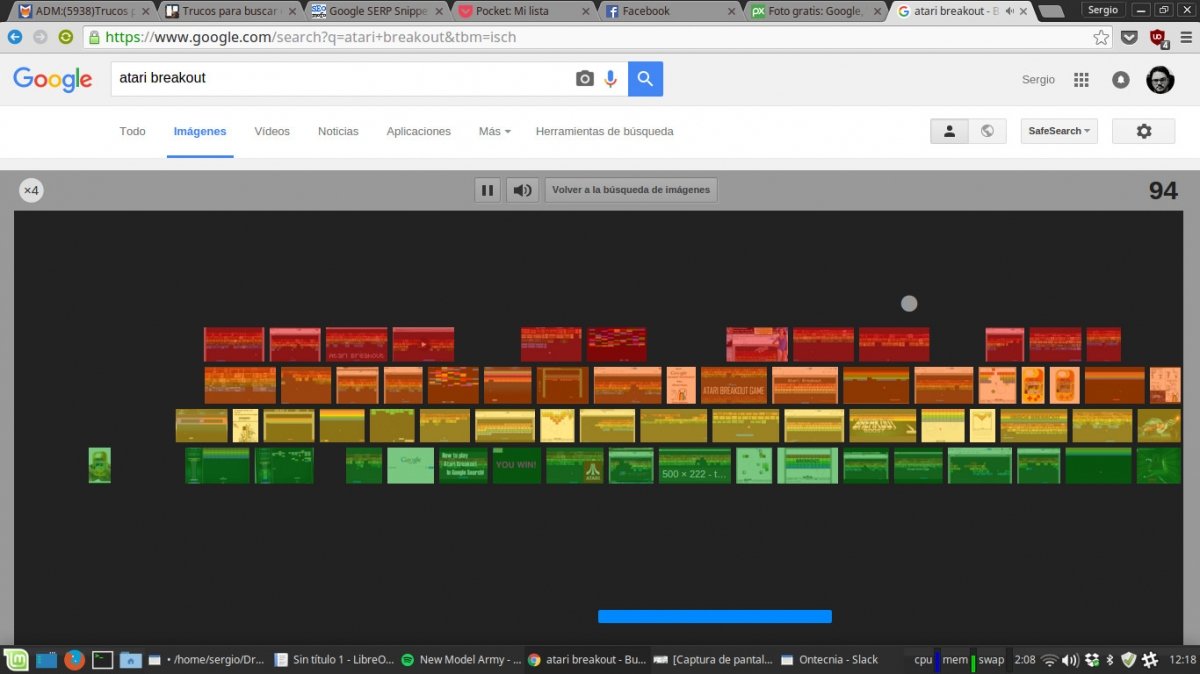Open the Google account avatar
This screenshot has width=1200, height=674.
pos(1160,80)
